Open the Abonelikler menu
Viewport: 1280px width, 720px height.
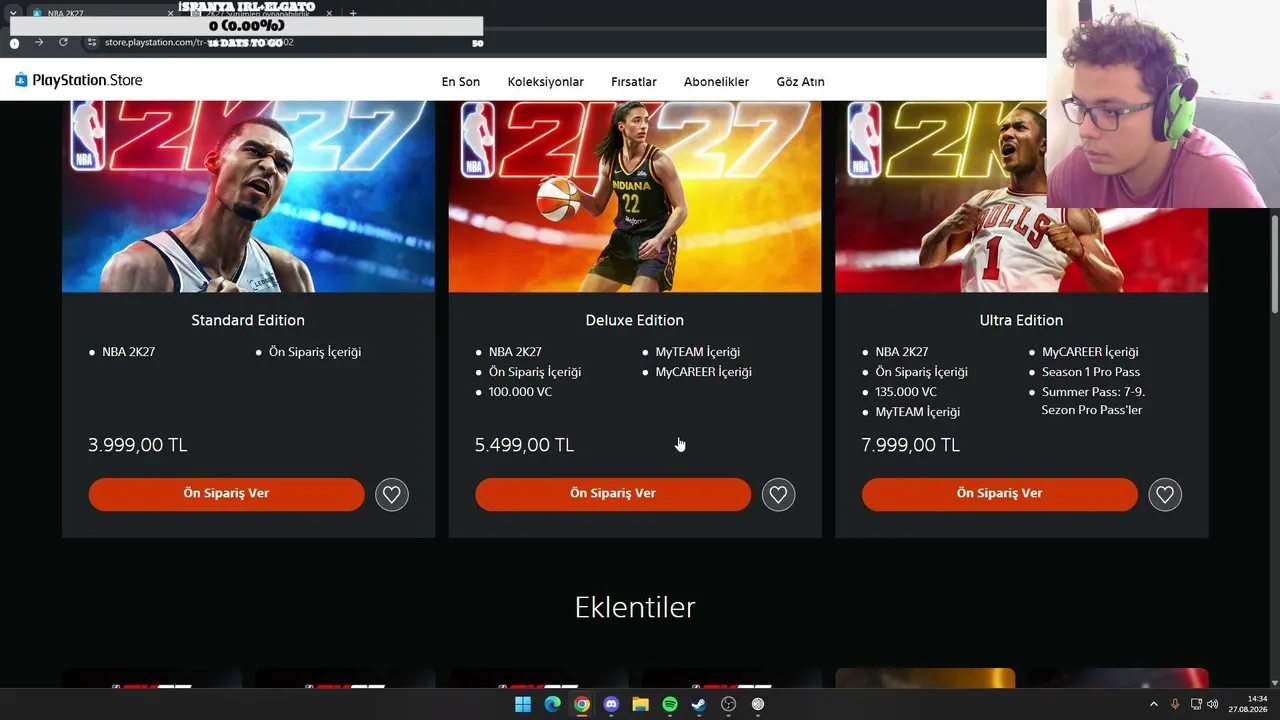pyautogui.click(x=717, y=82)
